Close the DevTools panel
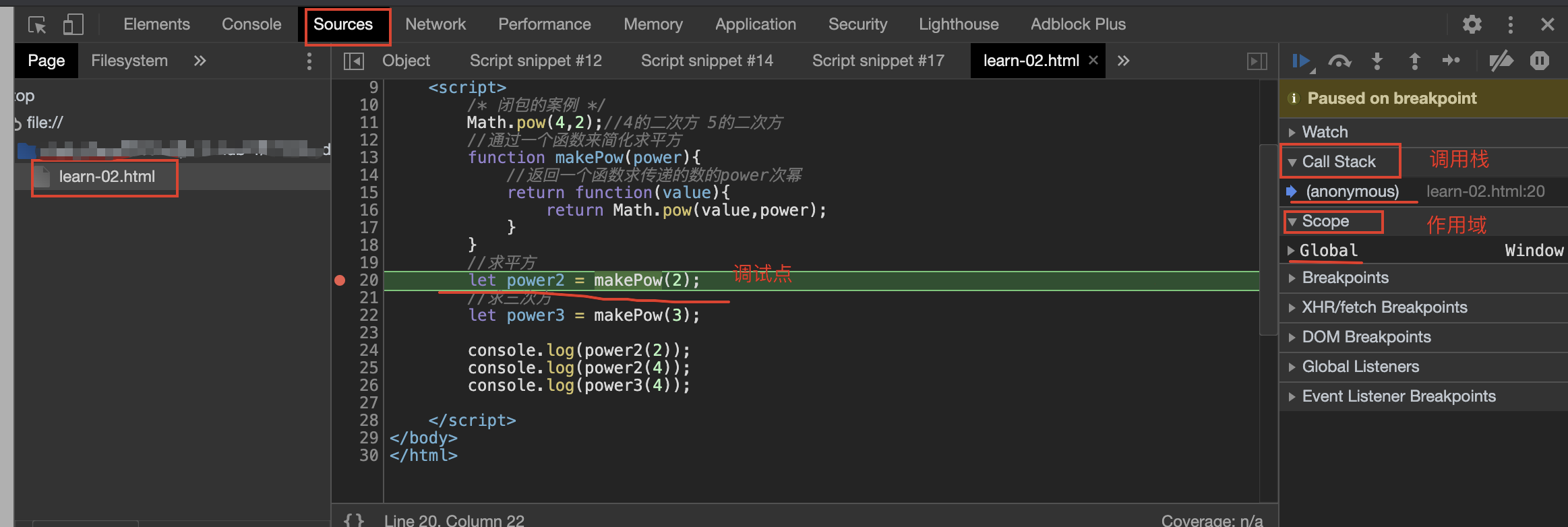The image size is (1568, 527). tap(1548, 25)
